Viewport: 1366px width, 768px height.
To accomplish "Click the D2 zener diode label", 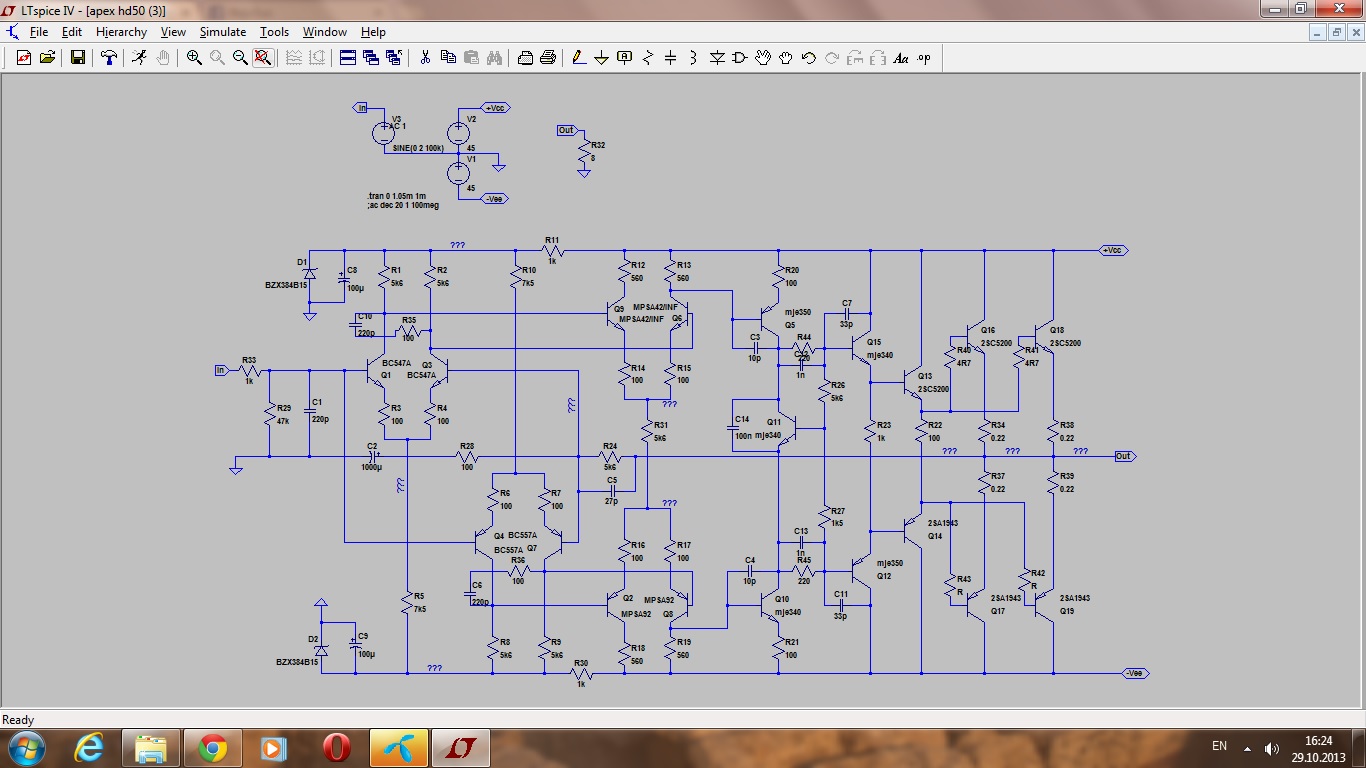I will (x=313, y=639).
